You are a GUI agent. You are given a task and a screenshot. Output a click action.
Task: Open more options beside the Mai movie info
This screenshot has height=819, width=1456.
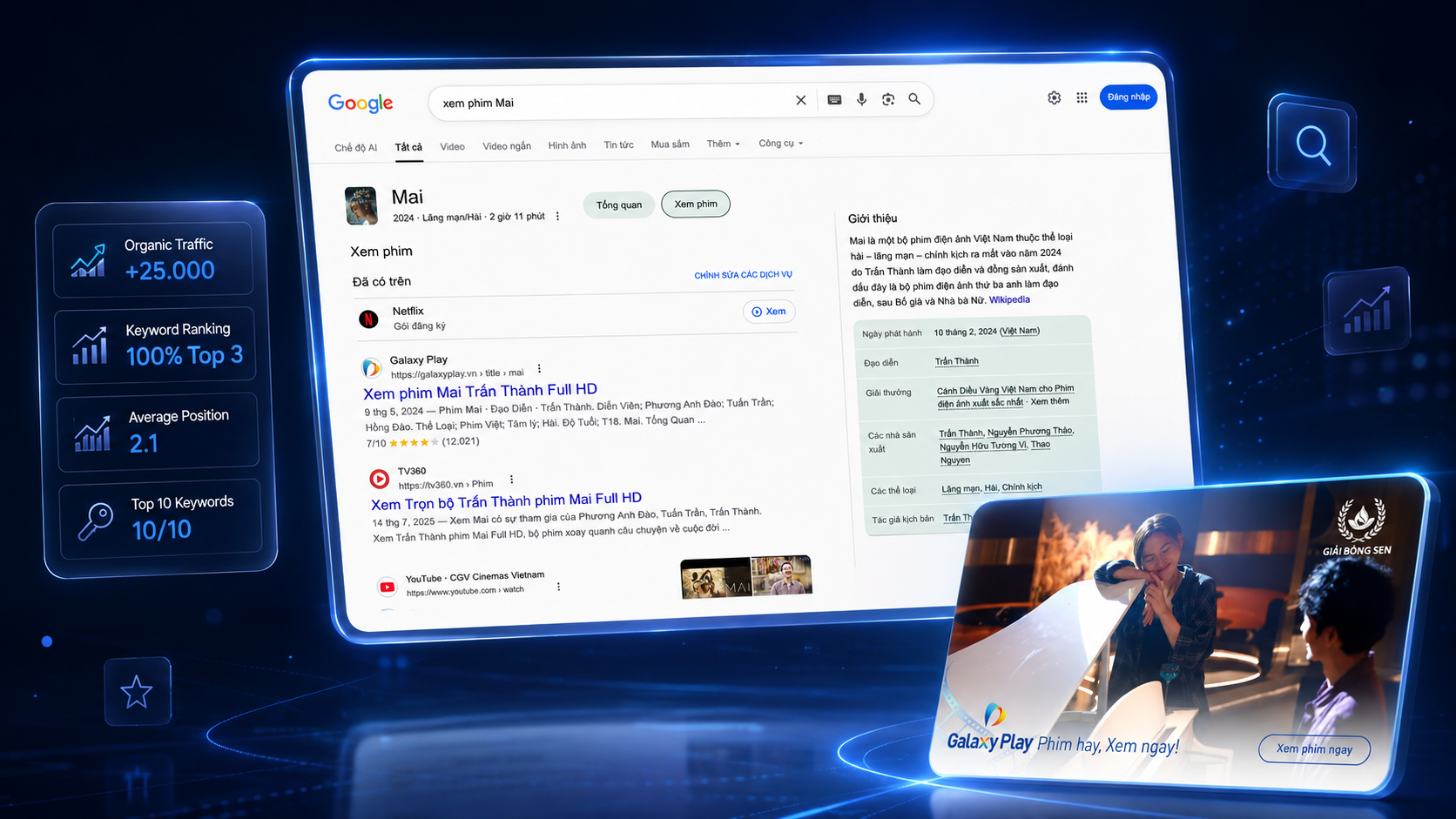(x=558, y=216)
